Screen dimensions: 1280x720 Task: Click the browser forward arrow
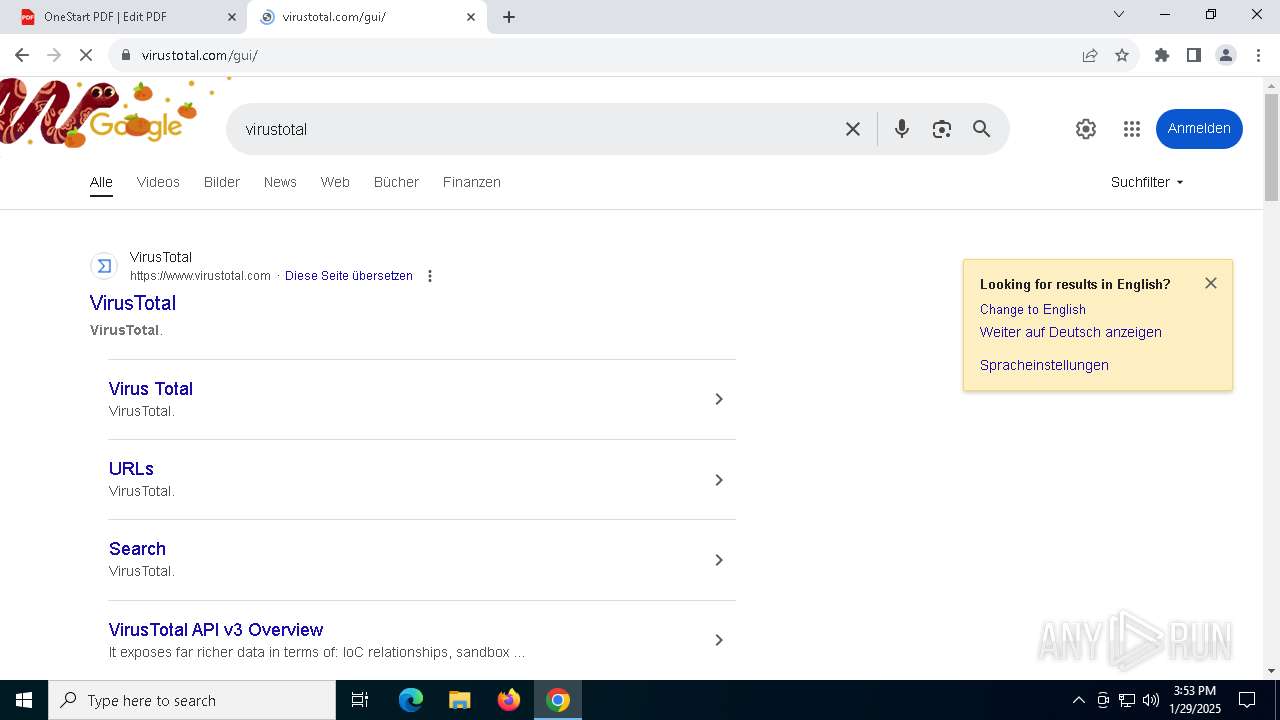(x=54, y=55)
